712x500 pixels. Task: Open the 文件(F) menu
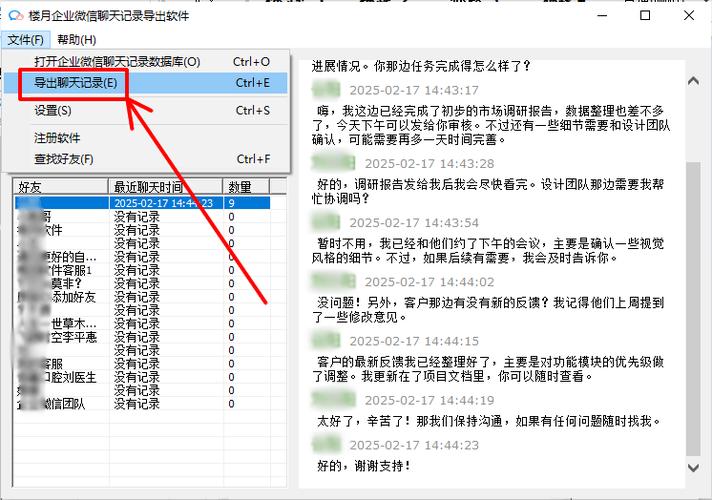point(25,40)
